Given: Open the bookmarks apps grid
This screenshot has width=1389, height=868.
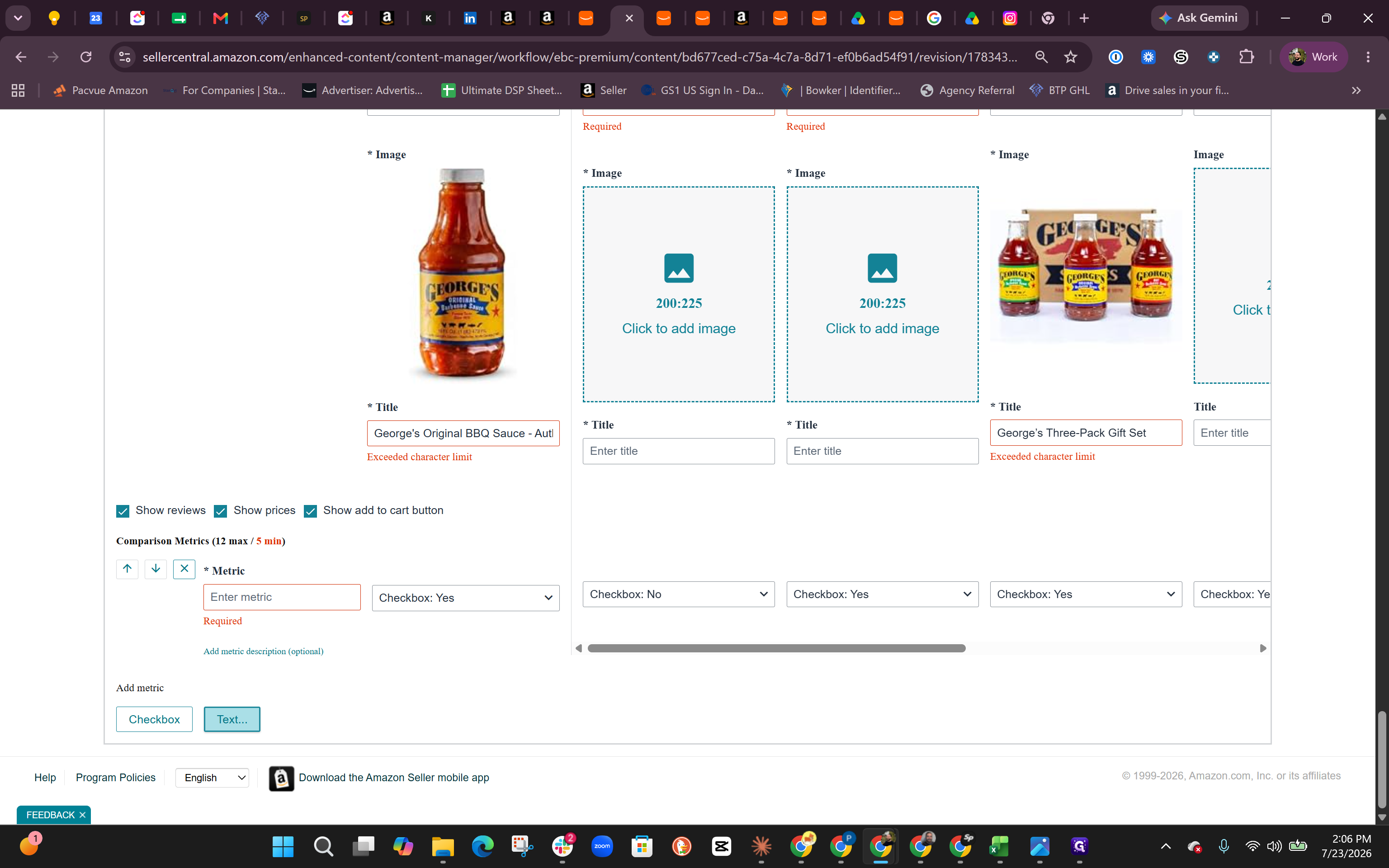Looking at the screenshot, I should (x=19, y=90).
